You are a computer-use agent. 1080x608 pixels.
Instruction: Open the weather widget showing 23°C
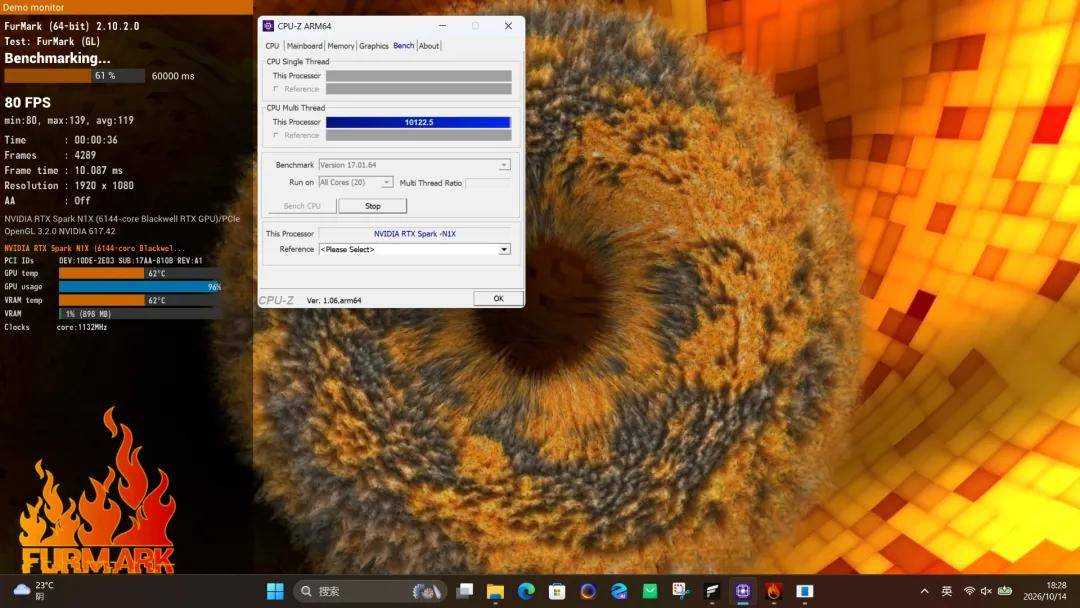(33, 591)
